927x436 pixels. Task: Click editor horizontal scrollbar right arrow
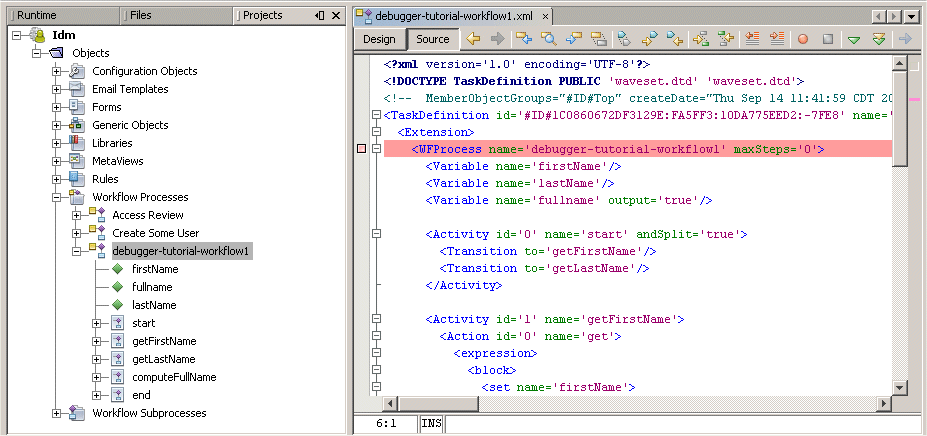point(884,404)
